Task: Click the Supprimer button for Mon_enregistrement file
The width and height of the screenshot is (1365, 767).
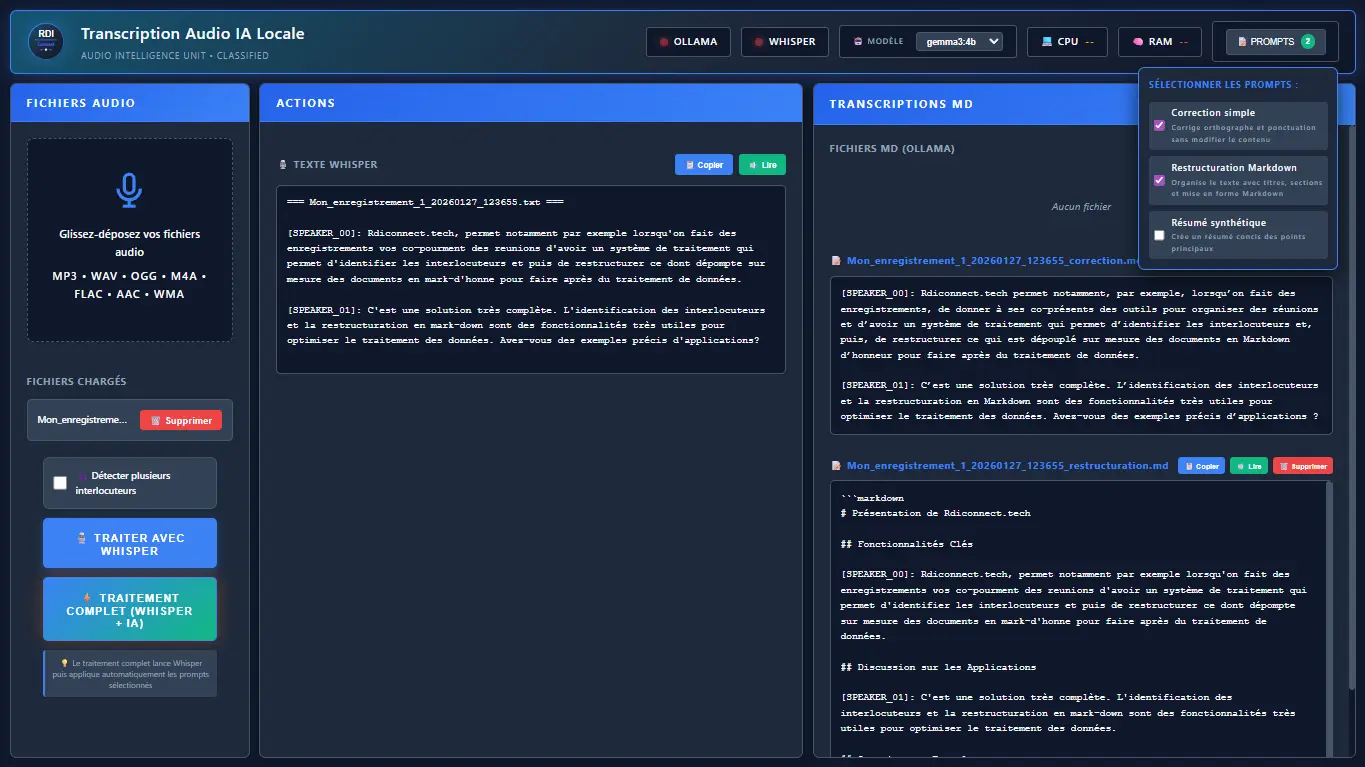Action: pyautogui.click(x=181, y=419)
